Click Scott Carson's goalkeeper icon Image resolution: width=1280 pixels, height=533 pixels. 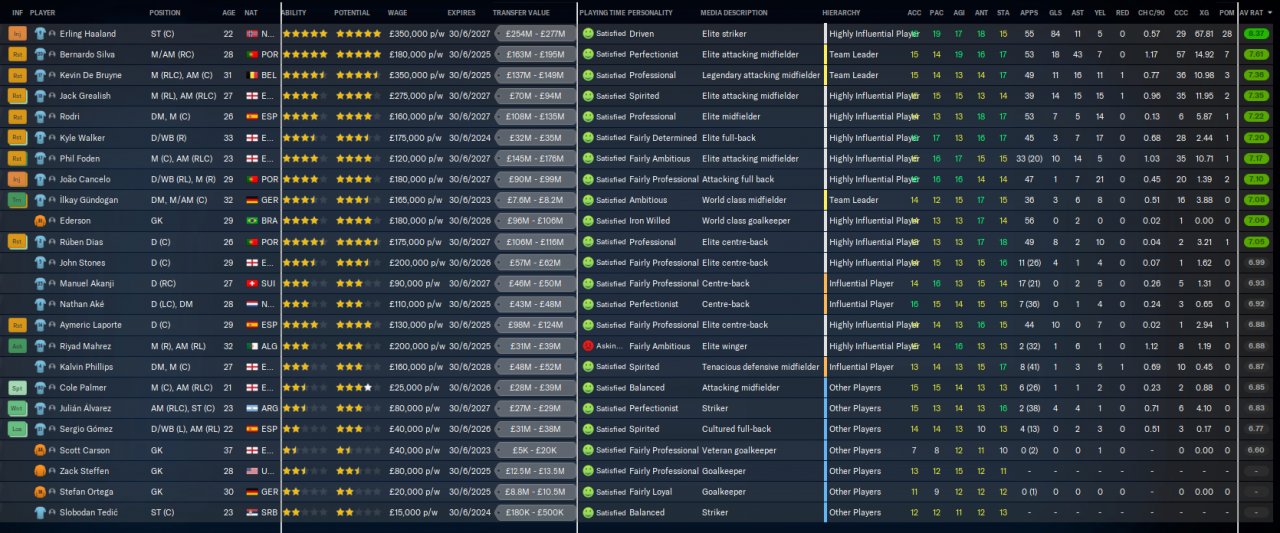pos(40,450)
